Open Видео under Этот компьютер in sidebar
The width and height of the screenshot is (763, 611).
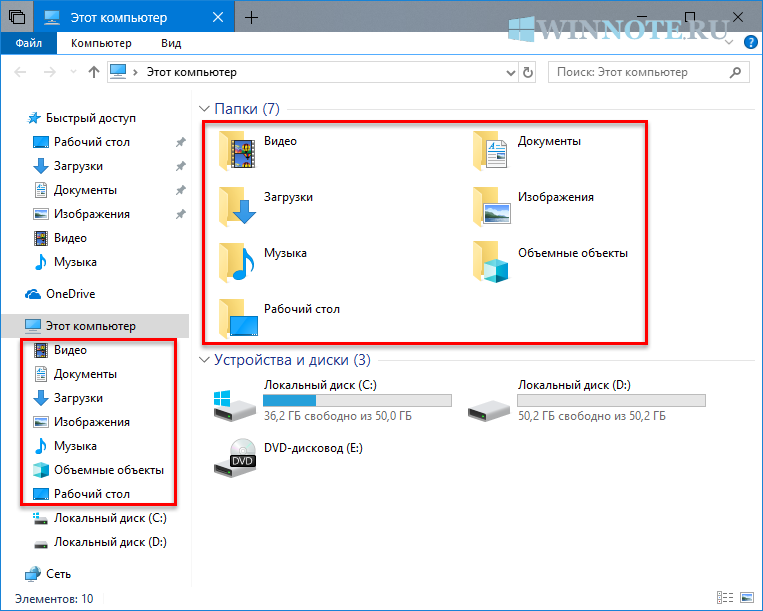[x=60, y=350]
